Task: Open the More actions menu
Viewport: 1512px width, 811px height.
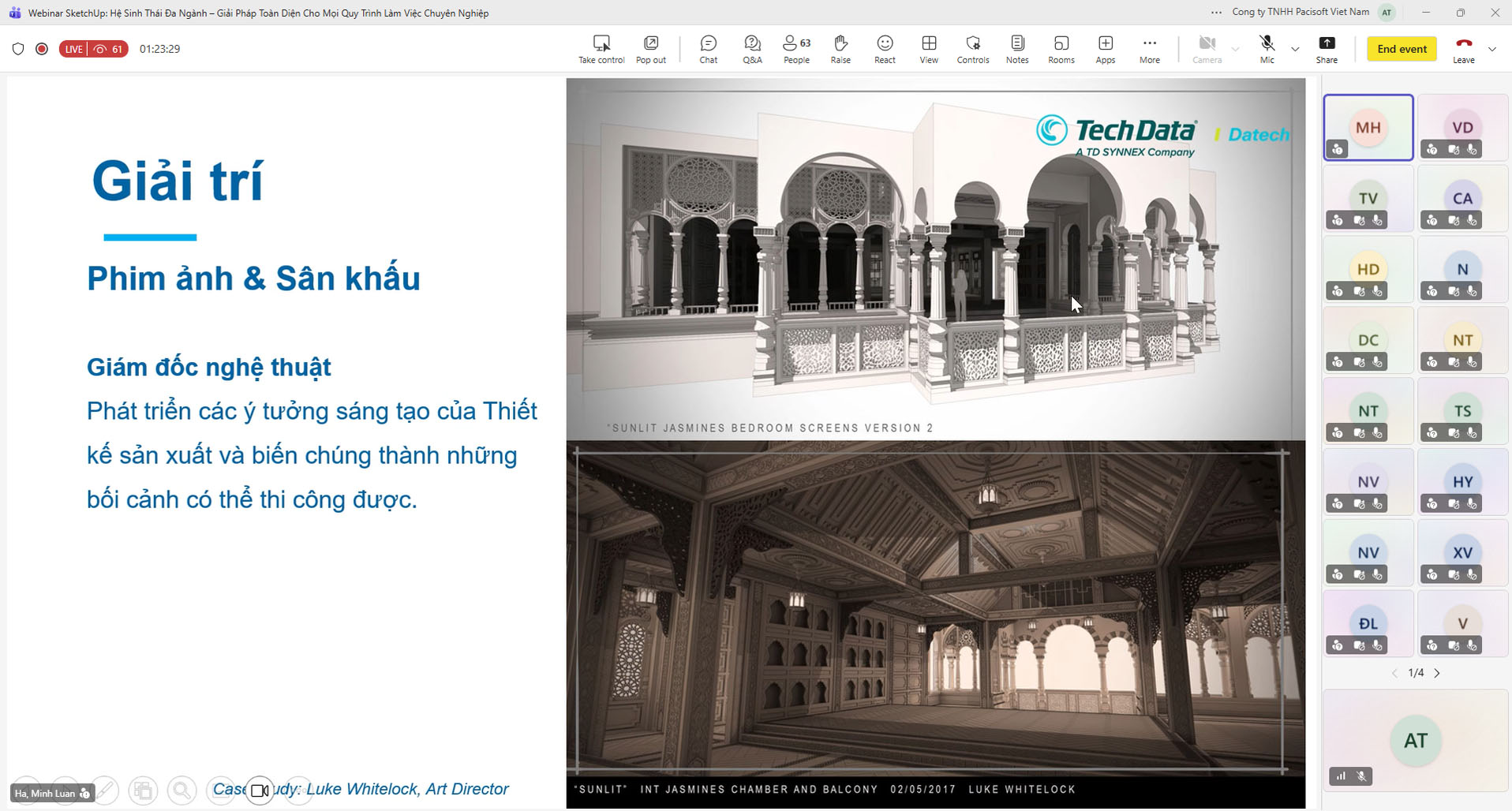Action: (x=1150, y=49)
